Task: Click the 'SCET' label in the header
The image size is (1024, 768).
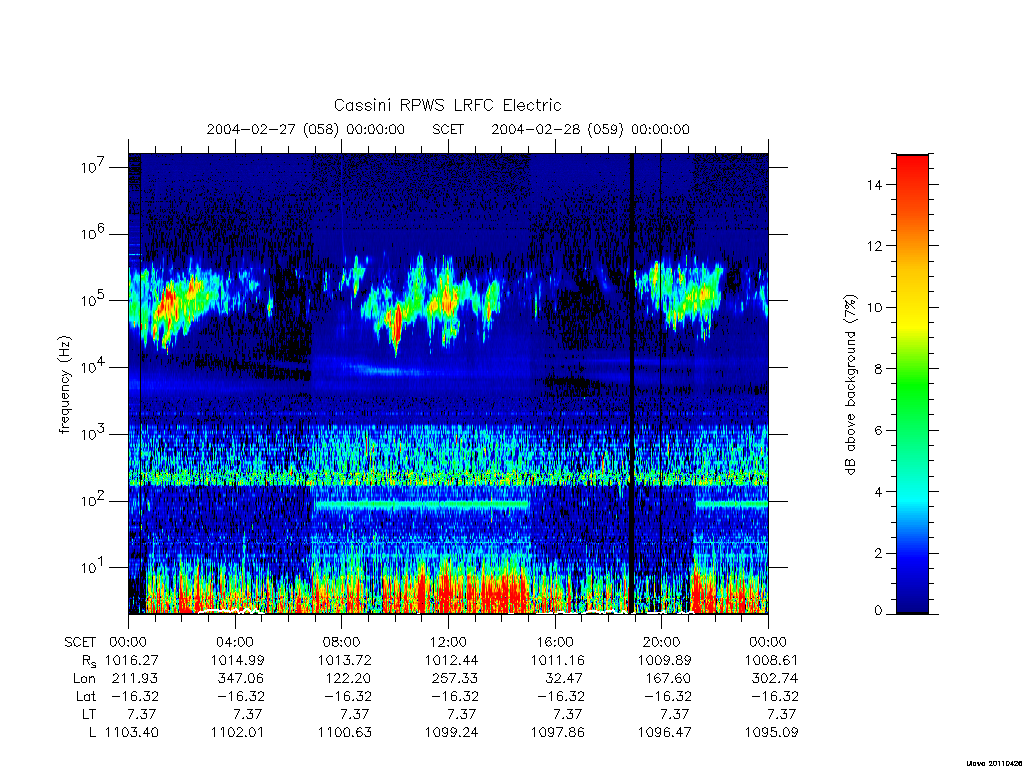Action: 448,129
